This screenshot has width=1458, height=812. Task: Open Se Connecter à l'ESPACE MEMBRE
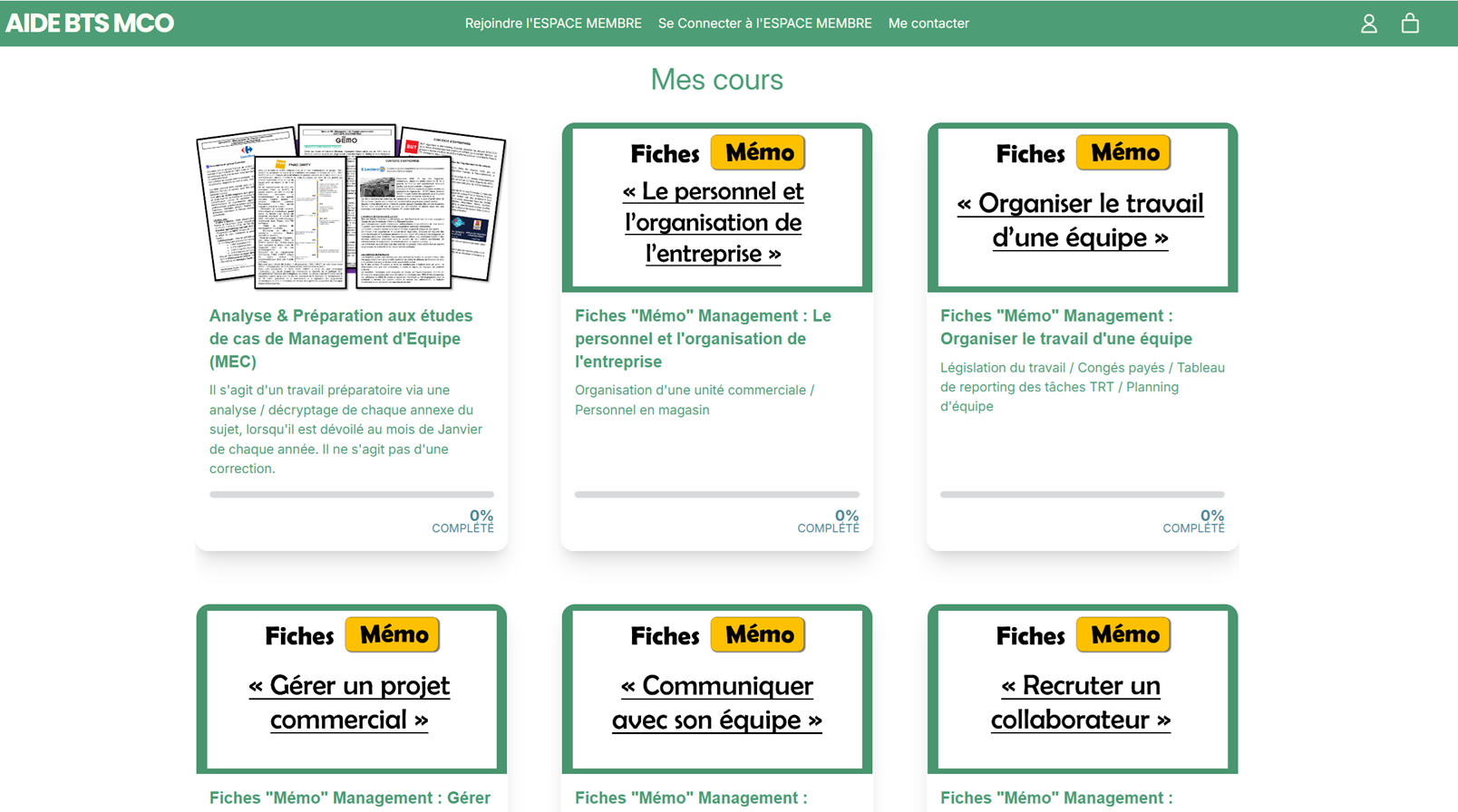(x=764, y=24)
